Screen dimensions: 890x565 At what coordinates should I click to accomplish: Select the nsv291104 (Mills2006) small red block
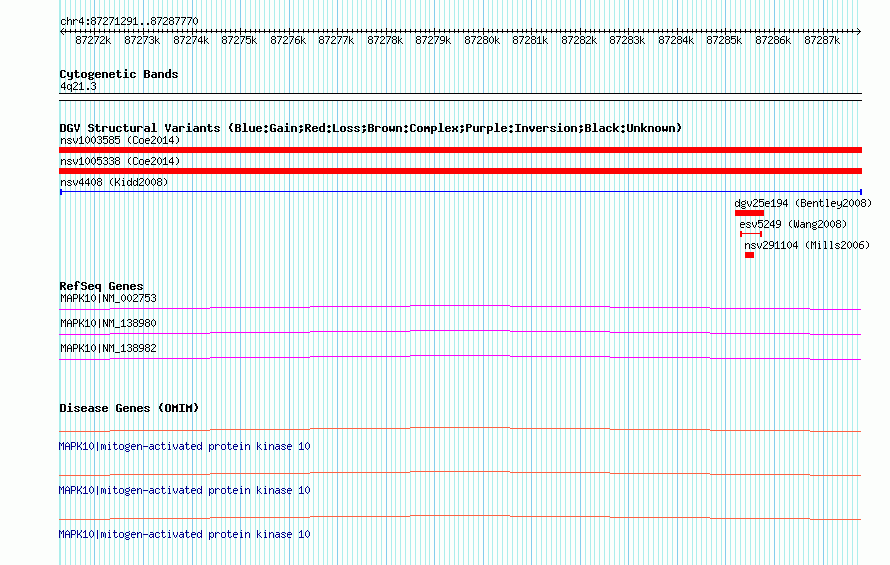tap(749, 255)
